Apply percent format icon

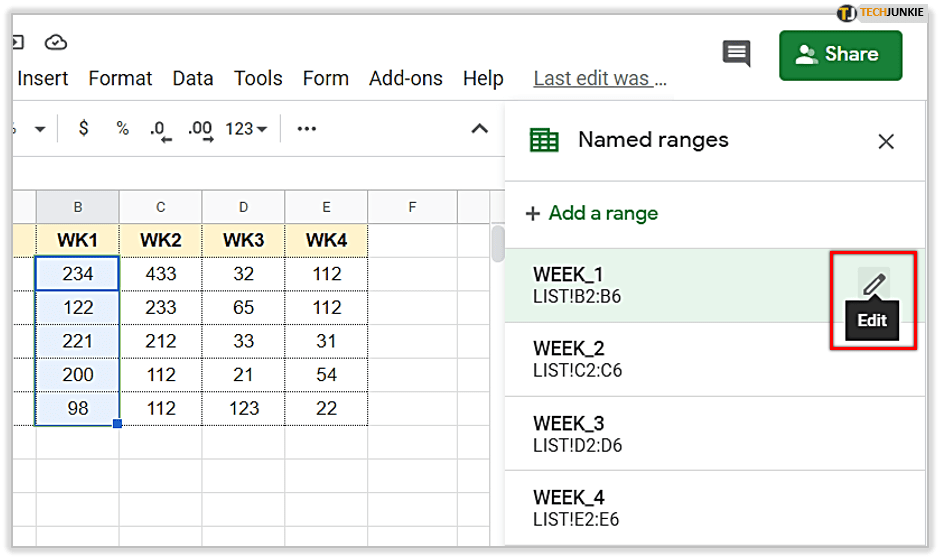tap(122, 129)
